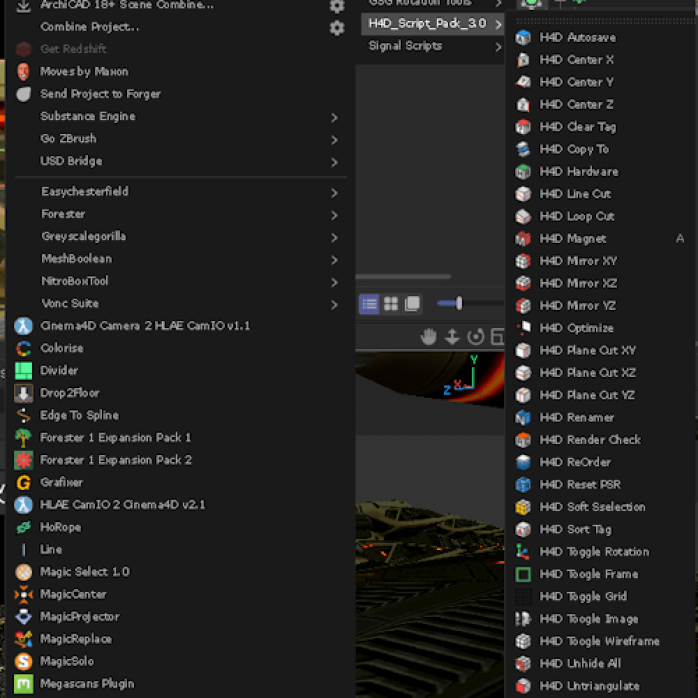This screenshot has width=698, height=698.
Task: Click the H4D Renamer icon
Action: pos(523,417)
